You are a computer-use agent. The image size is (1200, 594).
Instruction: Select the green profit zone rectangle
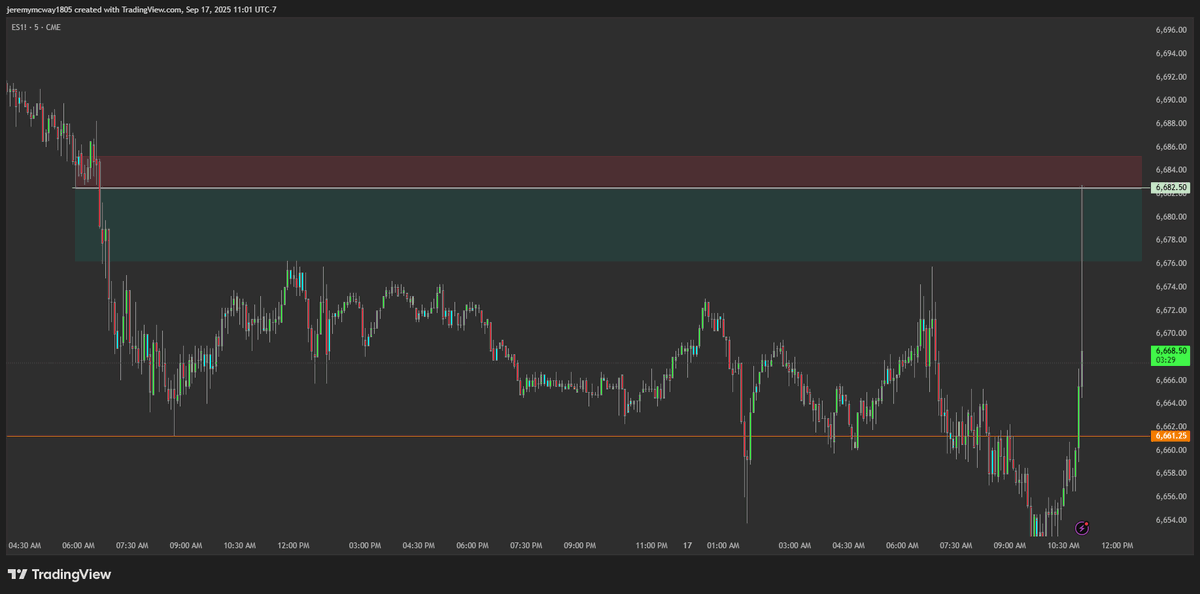[x=608, y=225]
